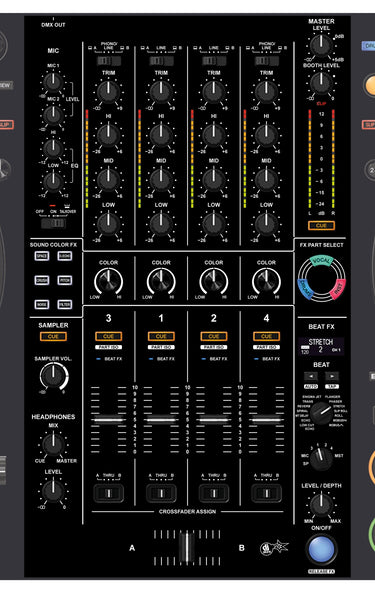
Task: Click the RELEASE FX button
Action: click(x=321, y=571)
